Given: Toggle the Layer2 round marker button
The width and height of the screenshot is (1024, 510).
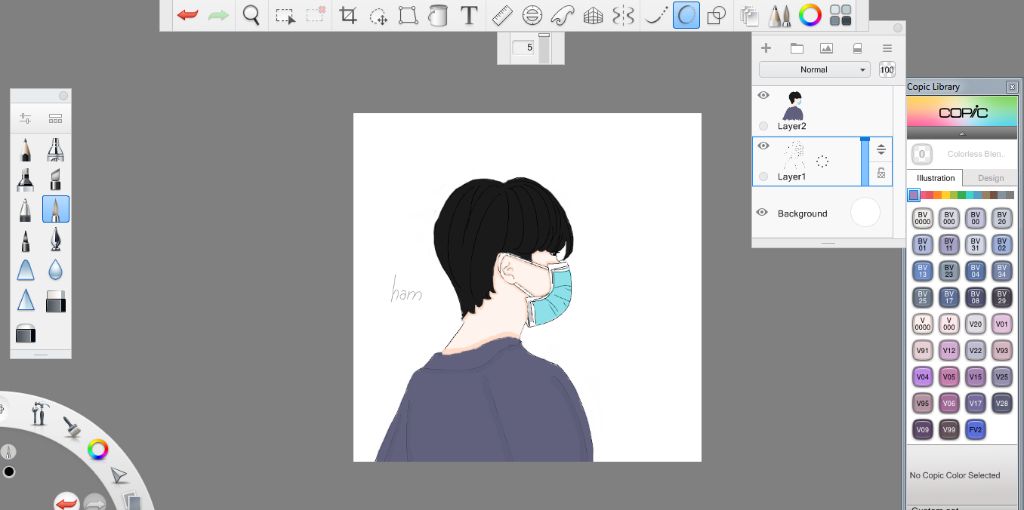Looking at the screenshot, I should [763, 126].
